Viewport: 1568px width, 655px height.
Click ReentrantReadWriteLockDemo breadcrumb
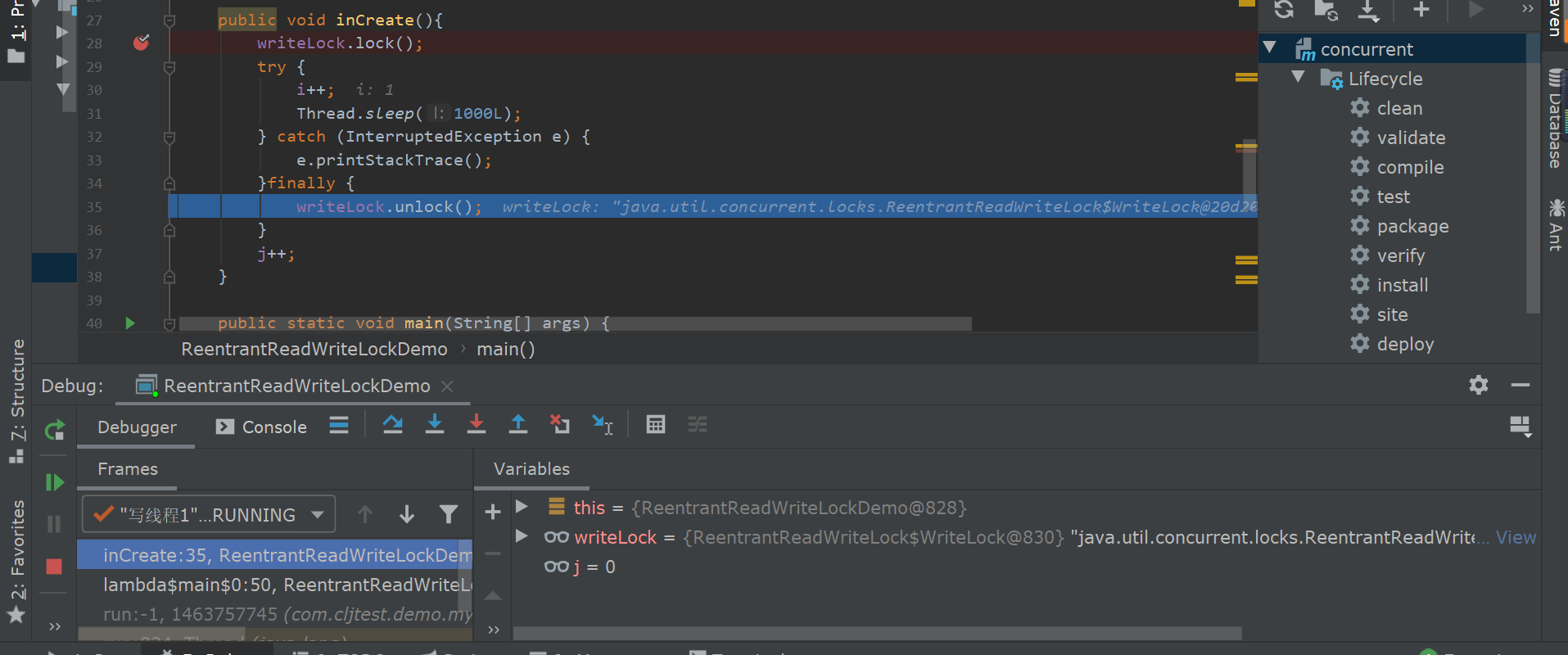coord(314,349)
